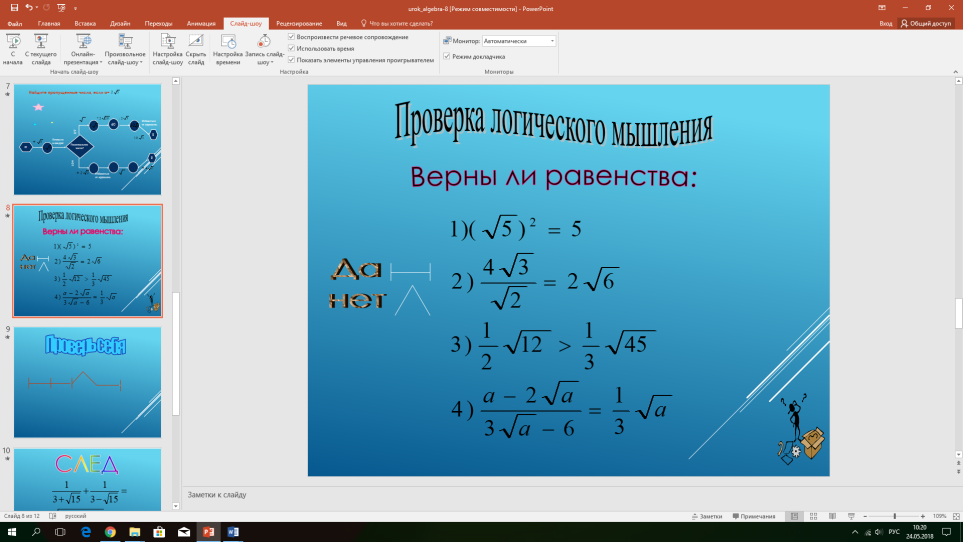
Task: Click Скрыть слайд button
Action: (196, 49)
